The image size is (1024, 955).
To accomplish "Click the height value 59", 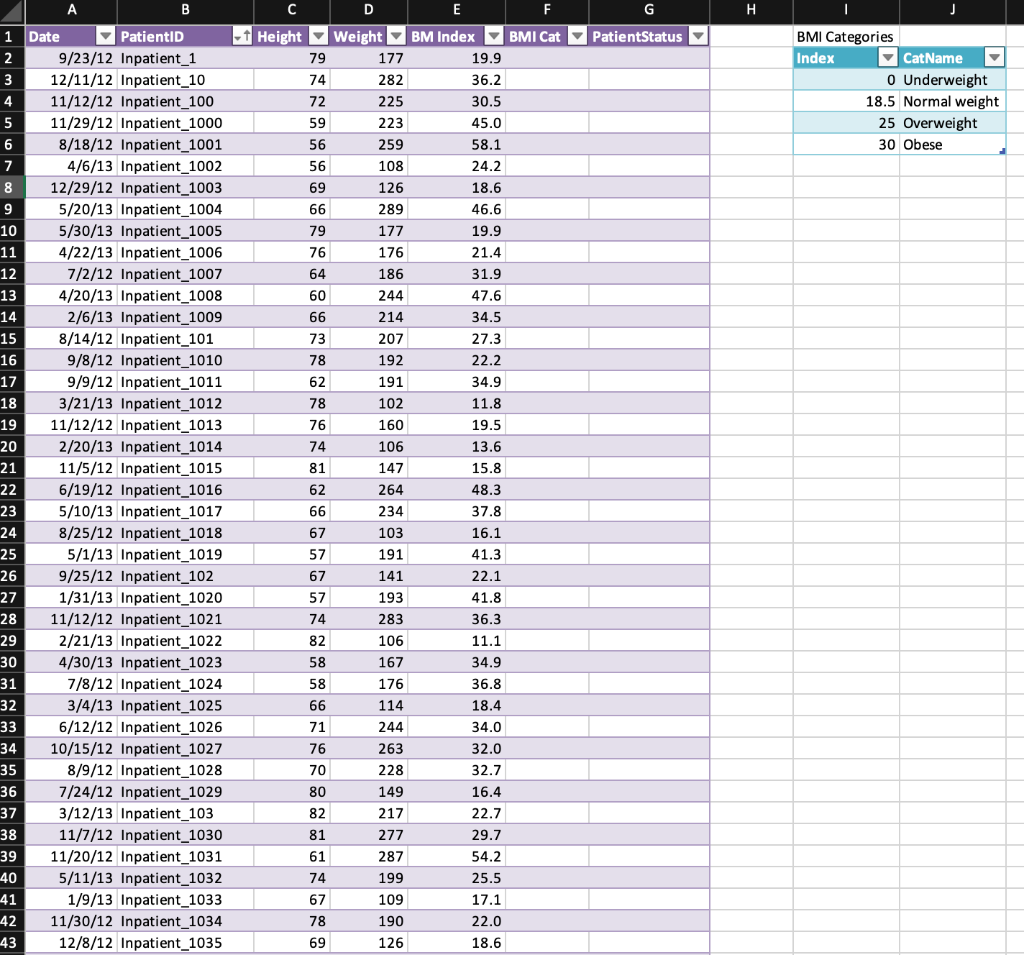I will click(292, 123).
